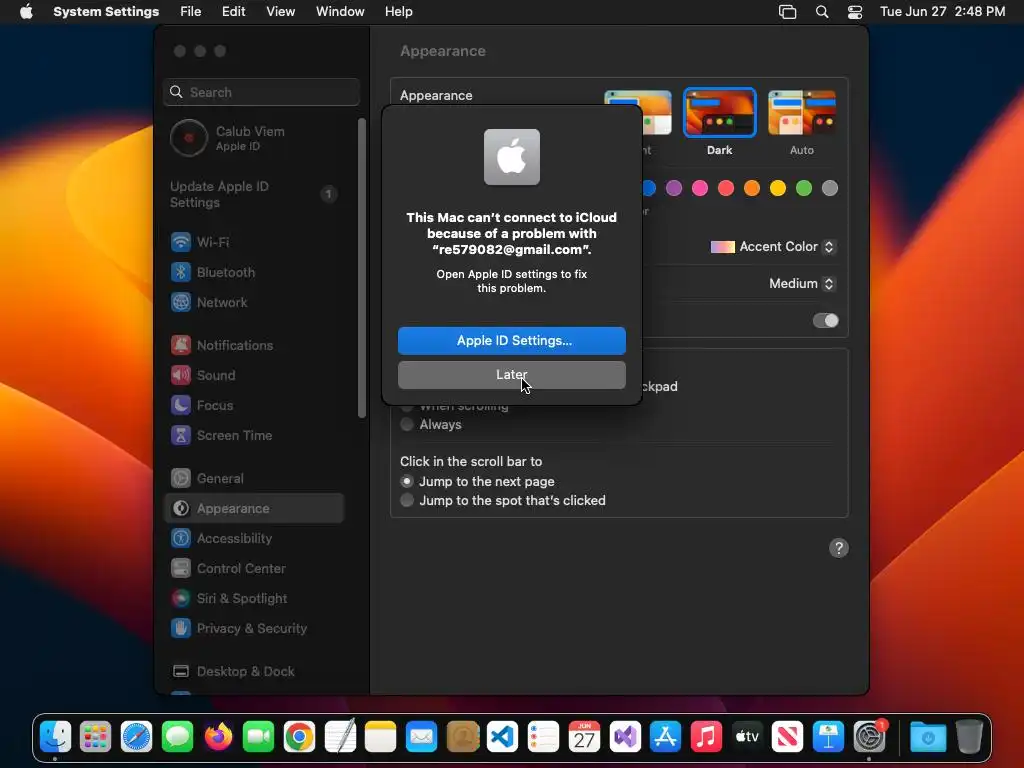Viewport: 1024px width, 768px height.
Task: Open Launchpad from the Dock
Action: coord(95,737)
